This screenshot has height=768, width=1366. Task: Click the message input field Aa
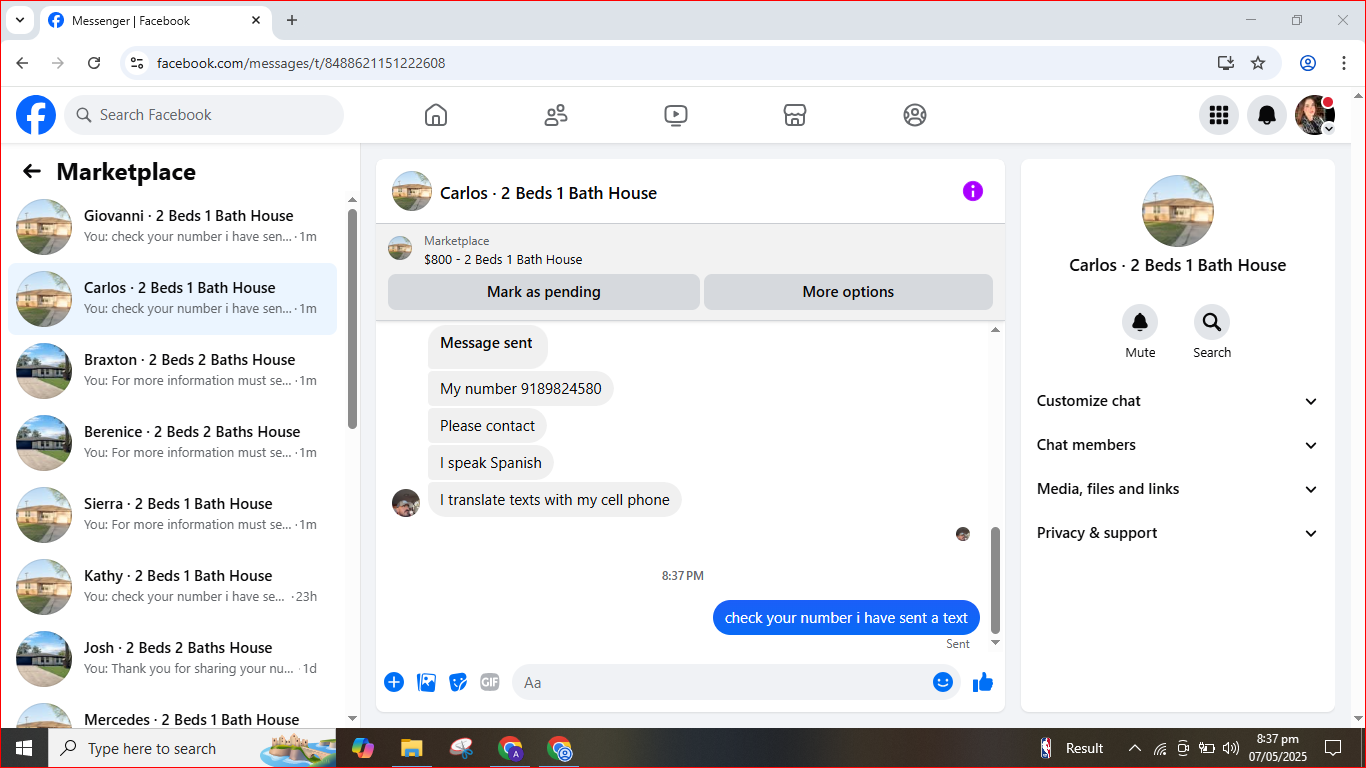pos(736,682)
